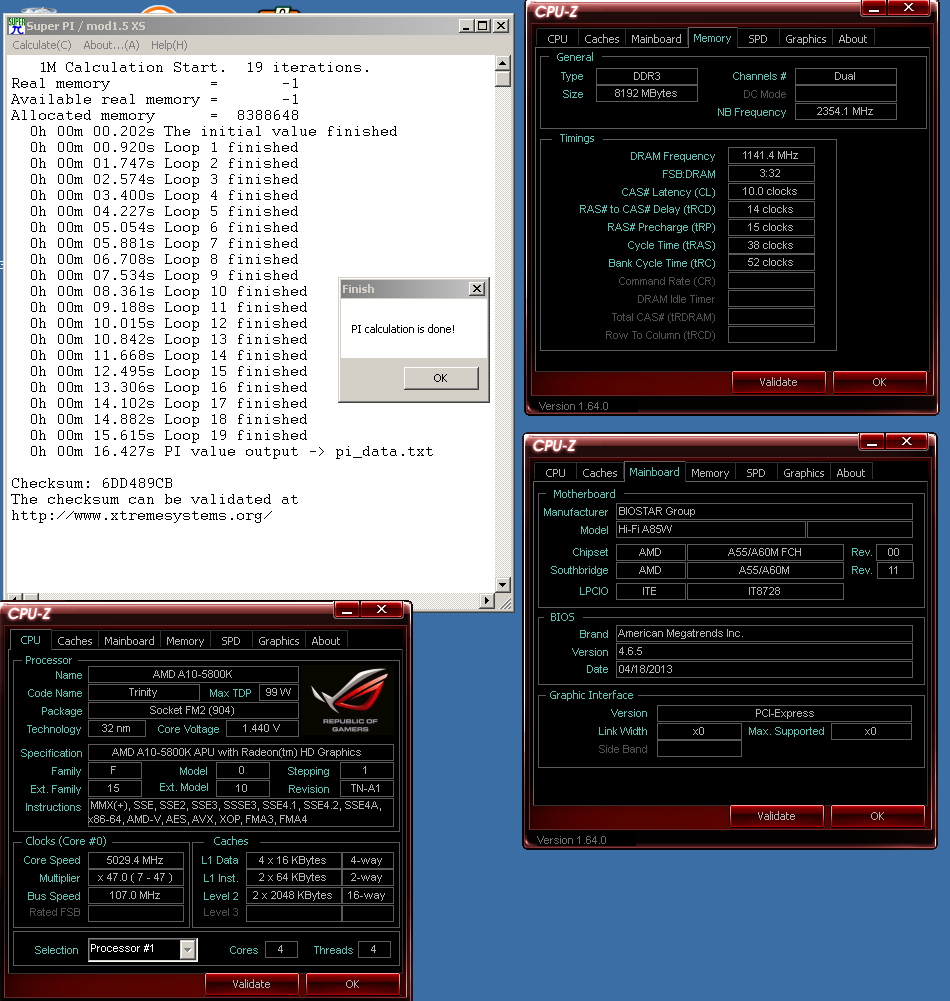Open Mainboard tab in the Memory CPU-Z window

(x=656, y=39)
